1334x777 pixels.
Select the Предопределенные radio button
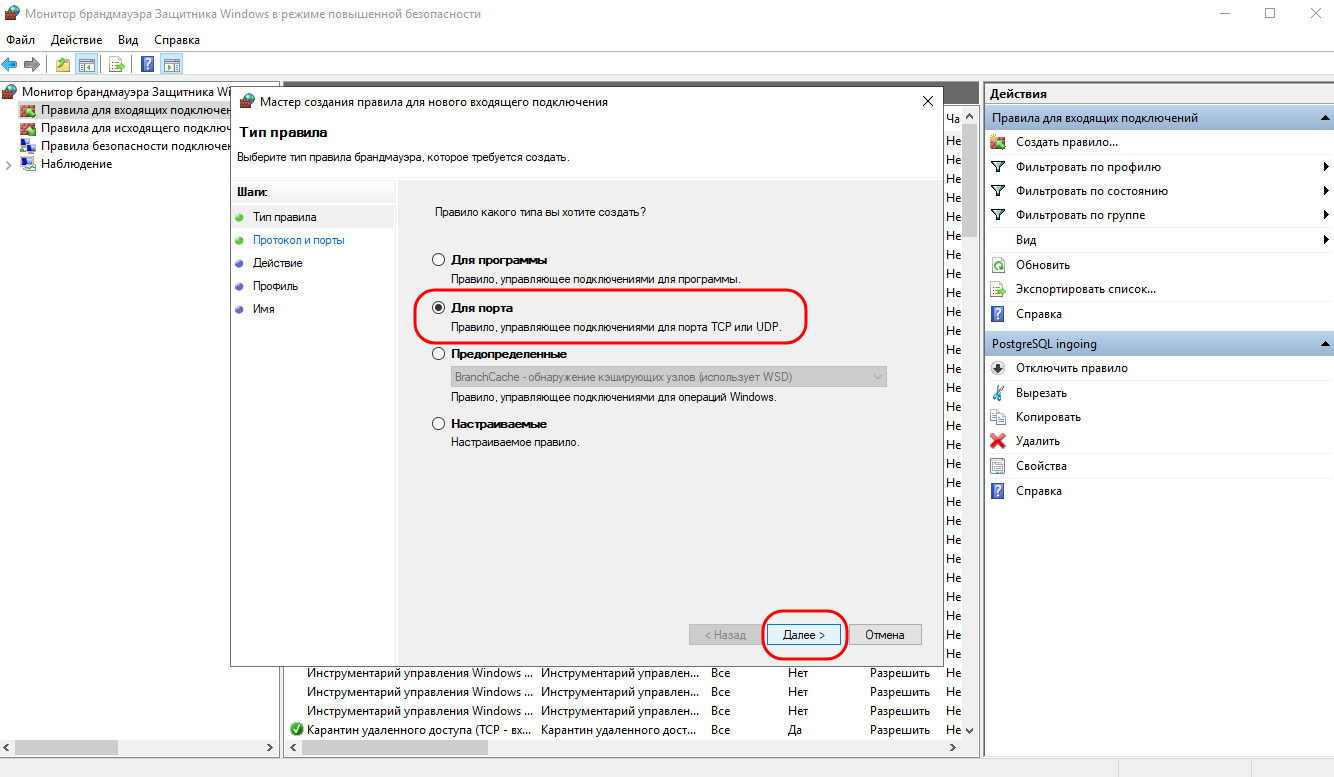pos(438,354)
